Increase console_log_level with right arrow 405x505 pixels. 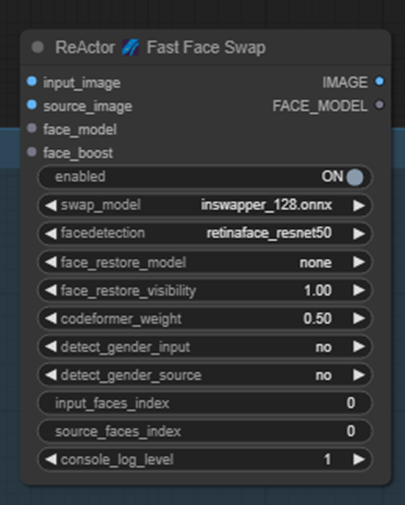coord(359,460)
